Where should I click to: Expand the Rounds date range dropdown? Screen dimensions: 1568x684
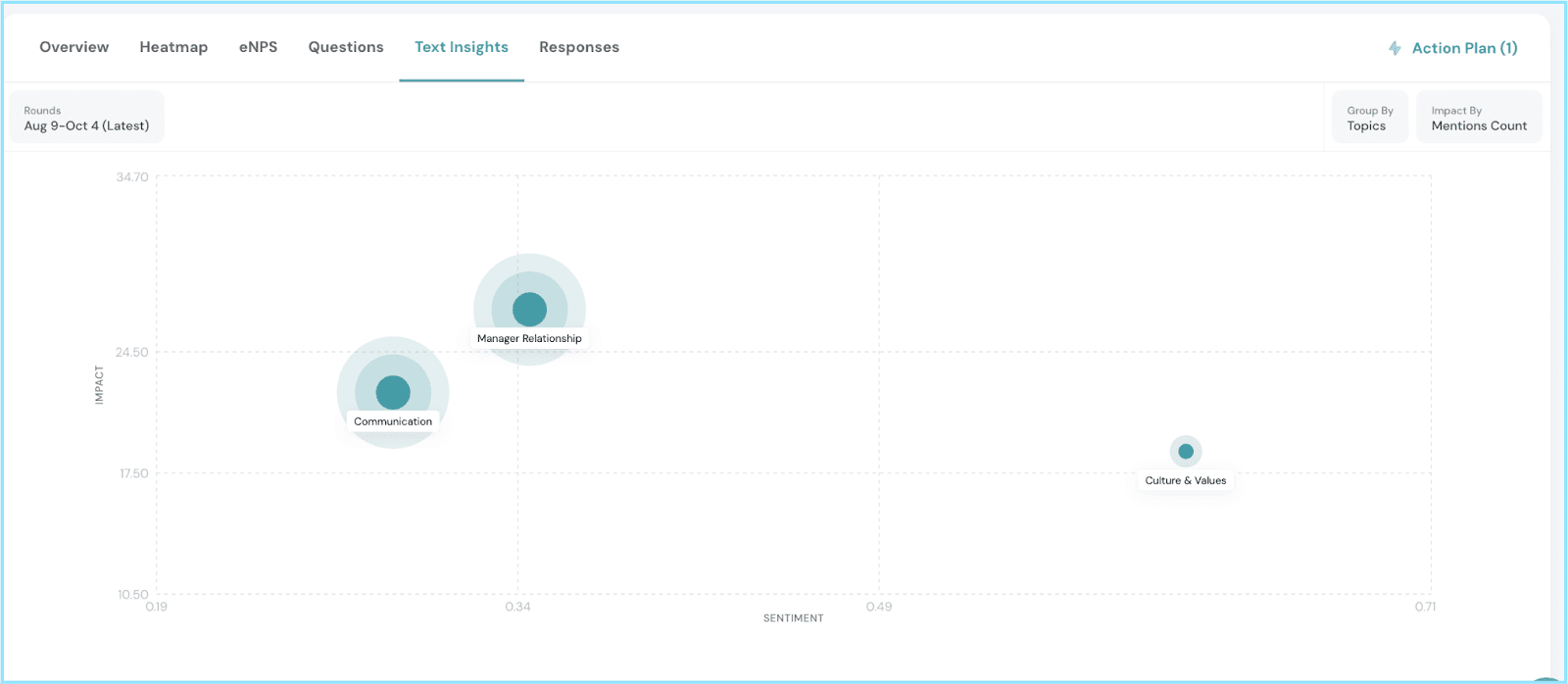[x=86, y=118]
